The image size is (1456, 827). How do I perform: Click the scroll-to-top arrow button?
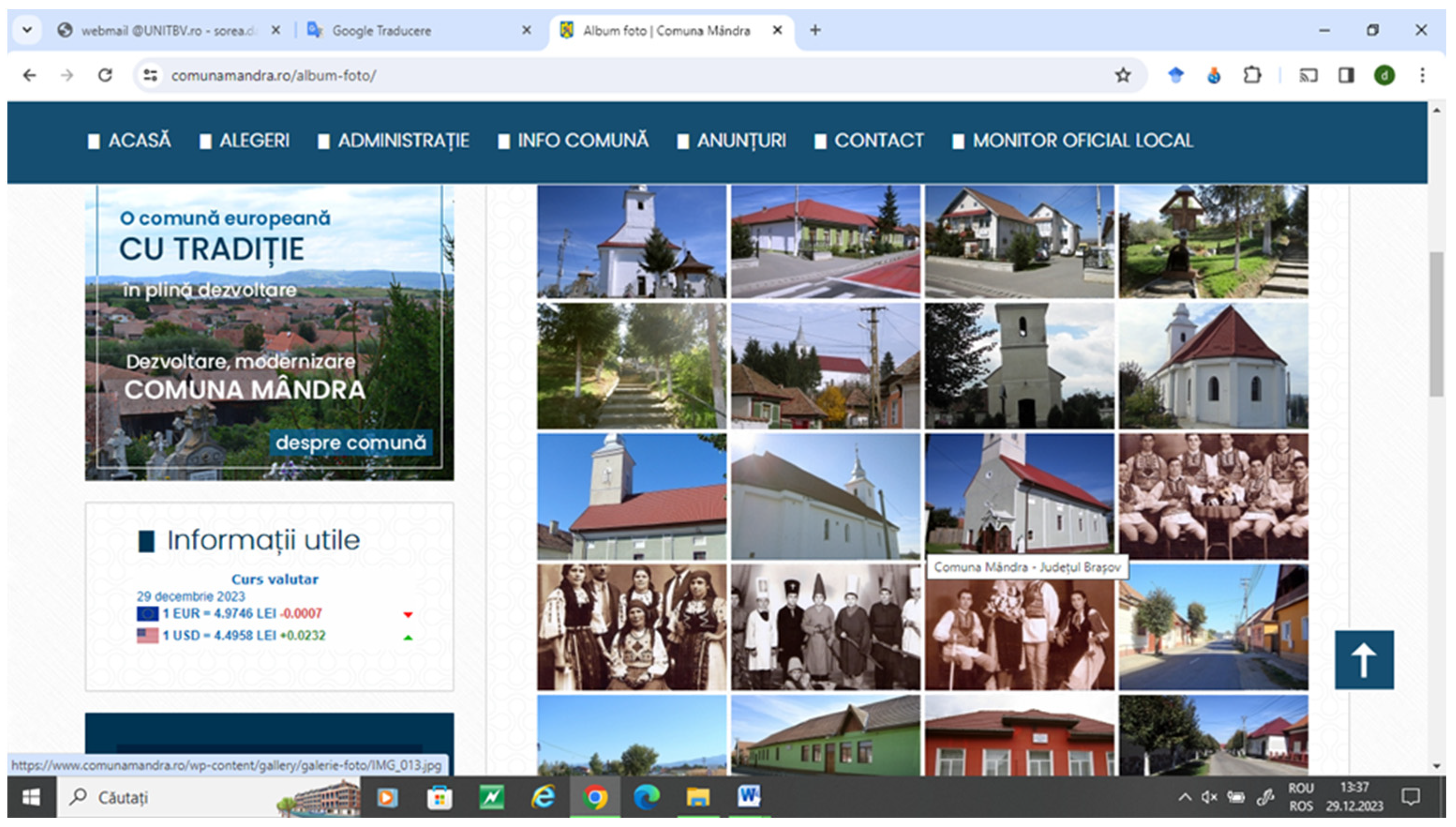click(1364, 660)
